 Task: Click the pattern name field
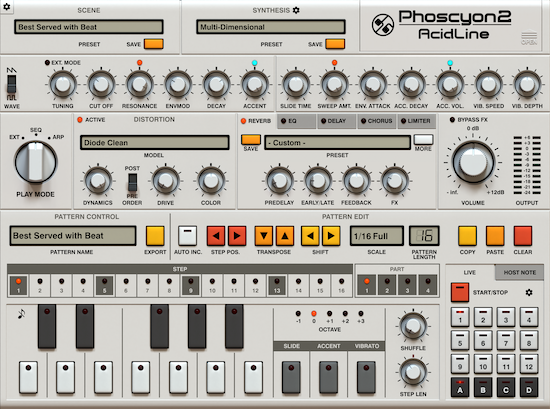tap(73, 236)
